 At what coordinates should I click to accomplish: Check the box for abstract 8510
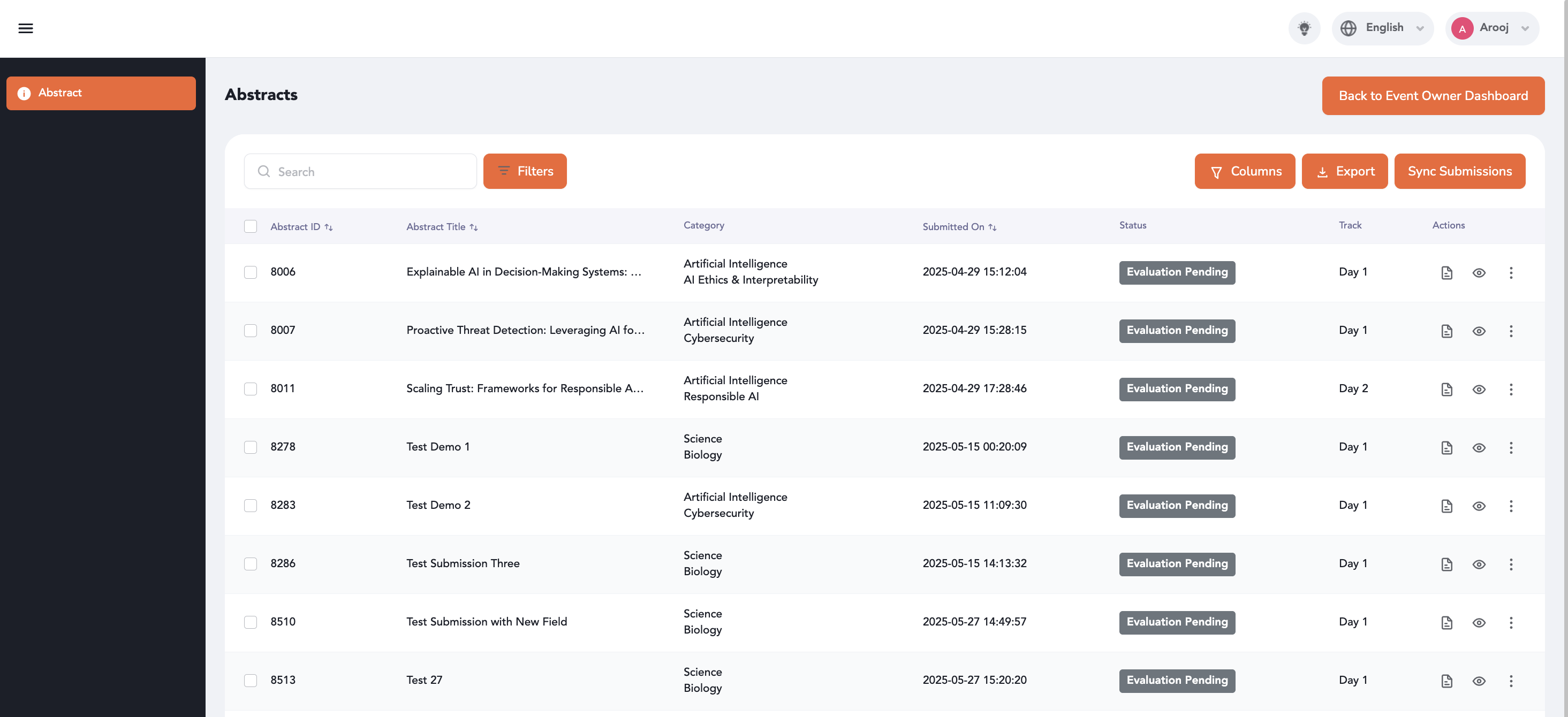[x=250, y=623]
